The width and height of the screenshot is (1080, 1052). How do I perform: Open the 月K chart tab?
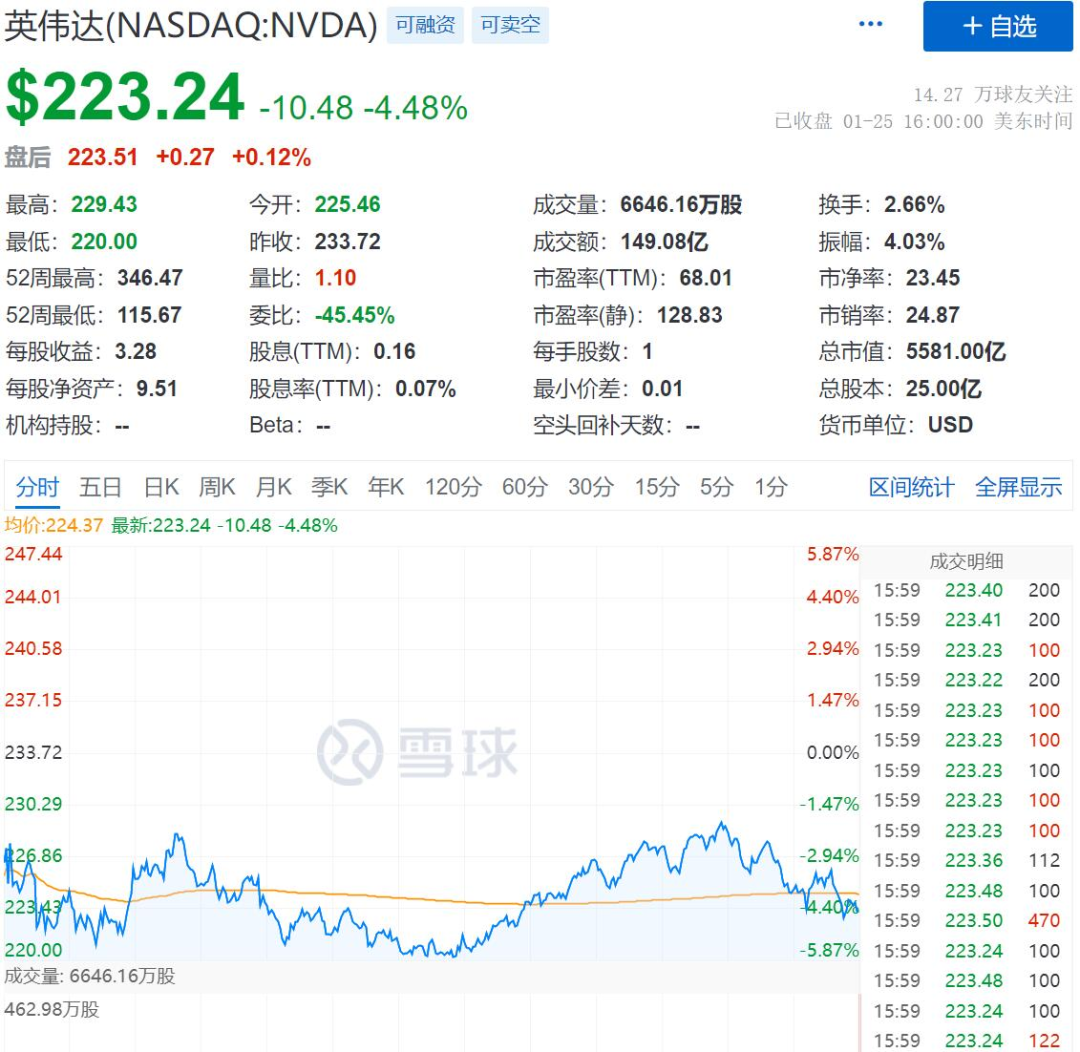click(273, 487)
